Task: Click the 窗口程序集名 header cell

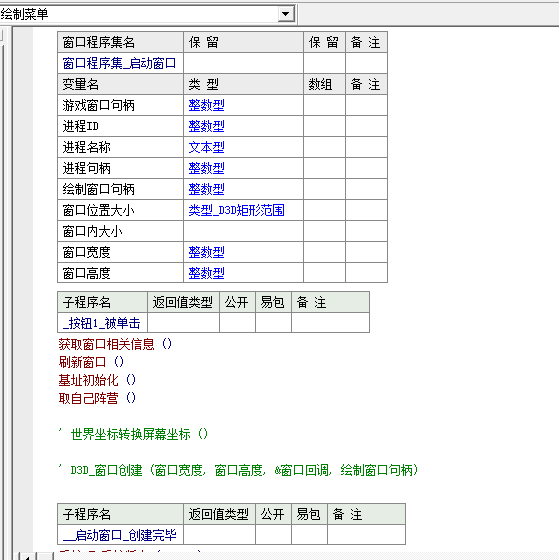Action: (120, 42)
